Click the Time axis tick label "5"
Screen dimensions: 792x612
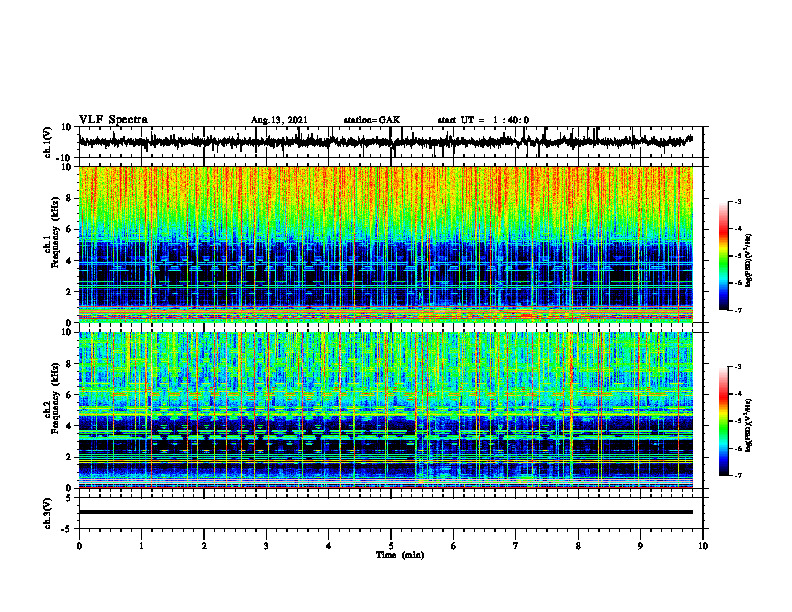[391, 546]
